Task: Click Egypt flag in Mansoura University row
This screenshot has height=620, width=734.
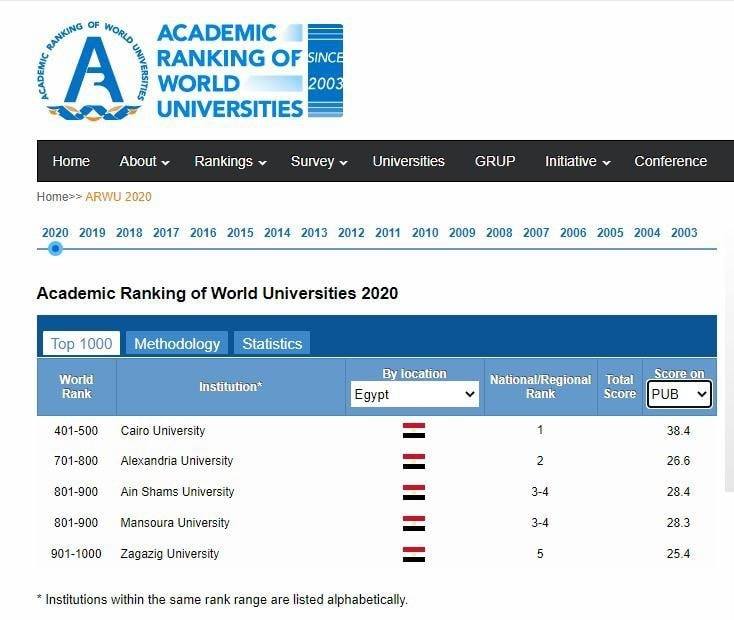Action: (414, 523)
